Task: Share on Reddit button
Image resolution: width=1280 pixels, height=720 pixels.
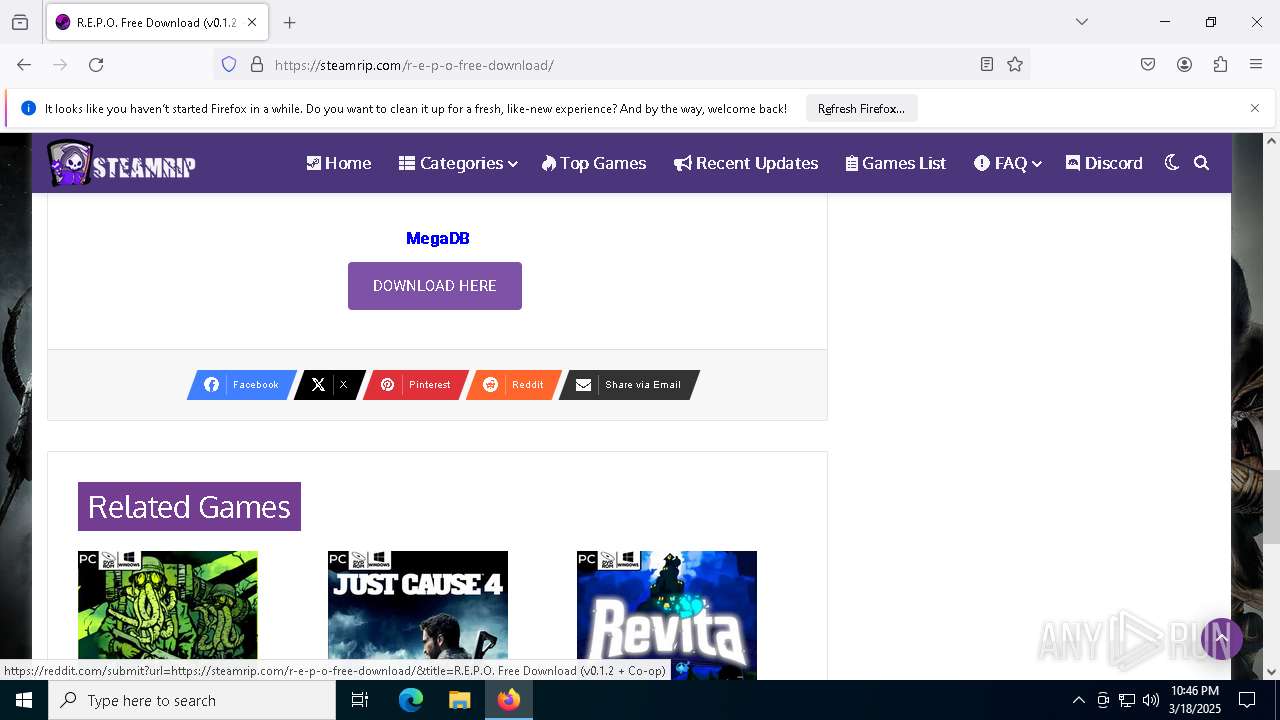Action: click(514, 385)
